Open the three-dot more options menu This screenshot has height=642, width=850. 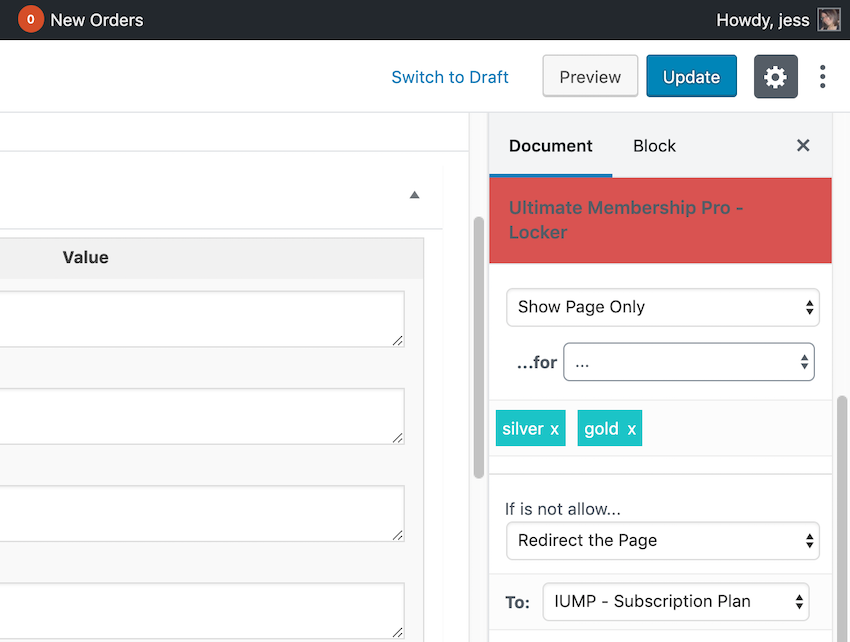pyautogui.click(x=822, y=76)
